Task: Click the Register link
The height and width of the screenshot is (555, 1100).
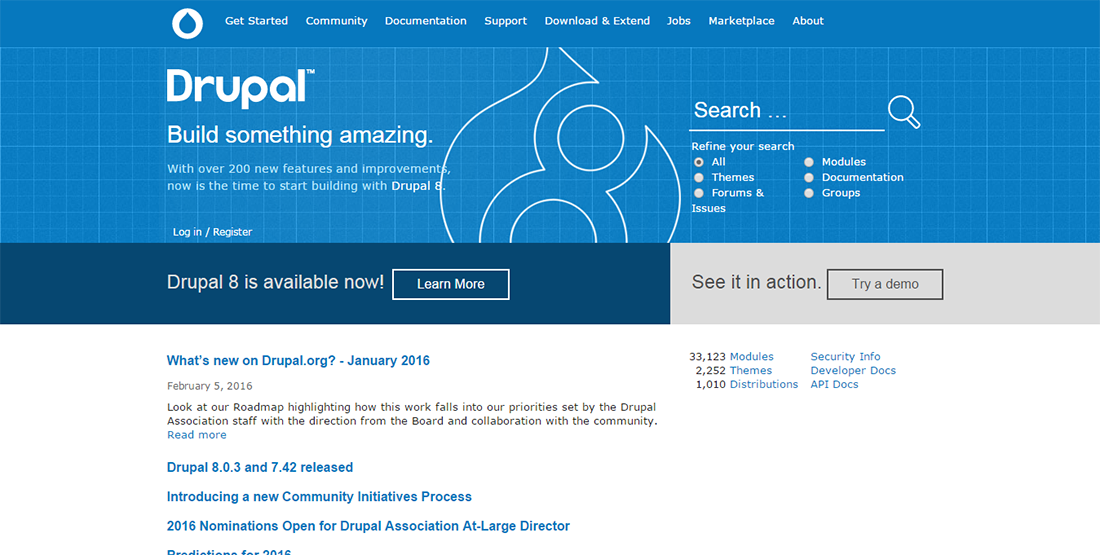Action: click(232, 232)
